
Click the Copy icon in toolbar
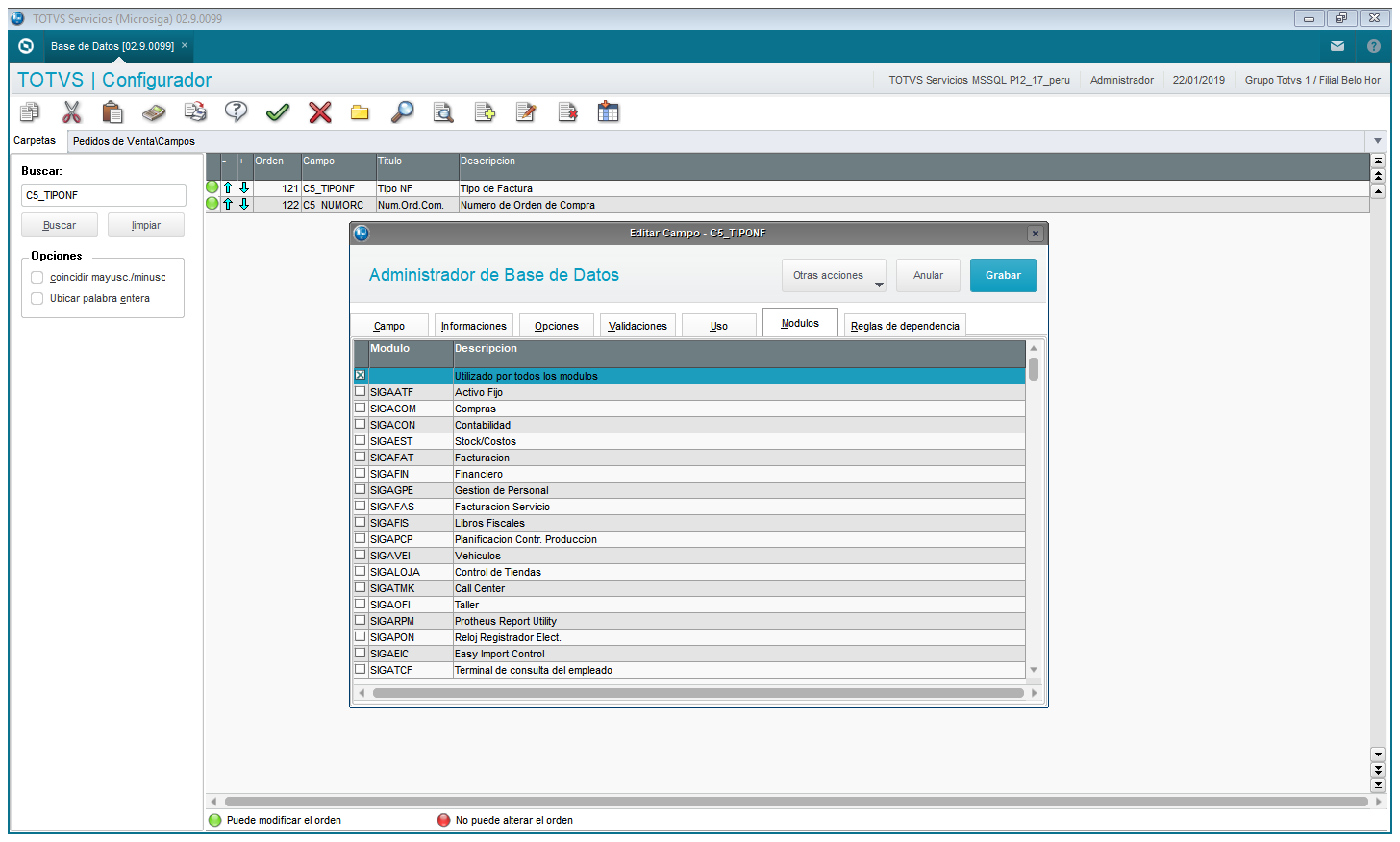click(x=30, y=112)
